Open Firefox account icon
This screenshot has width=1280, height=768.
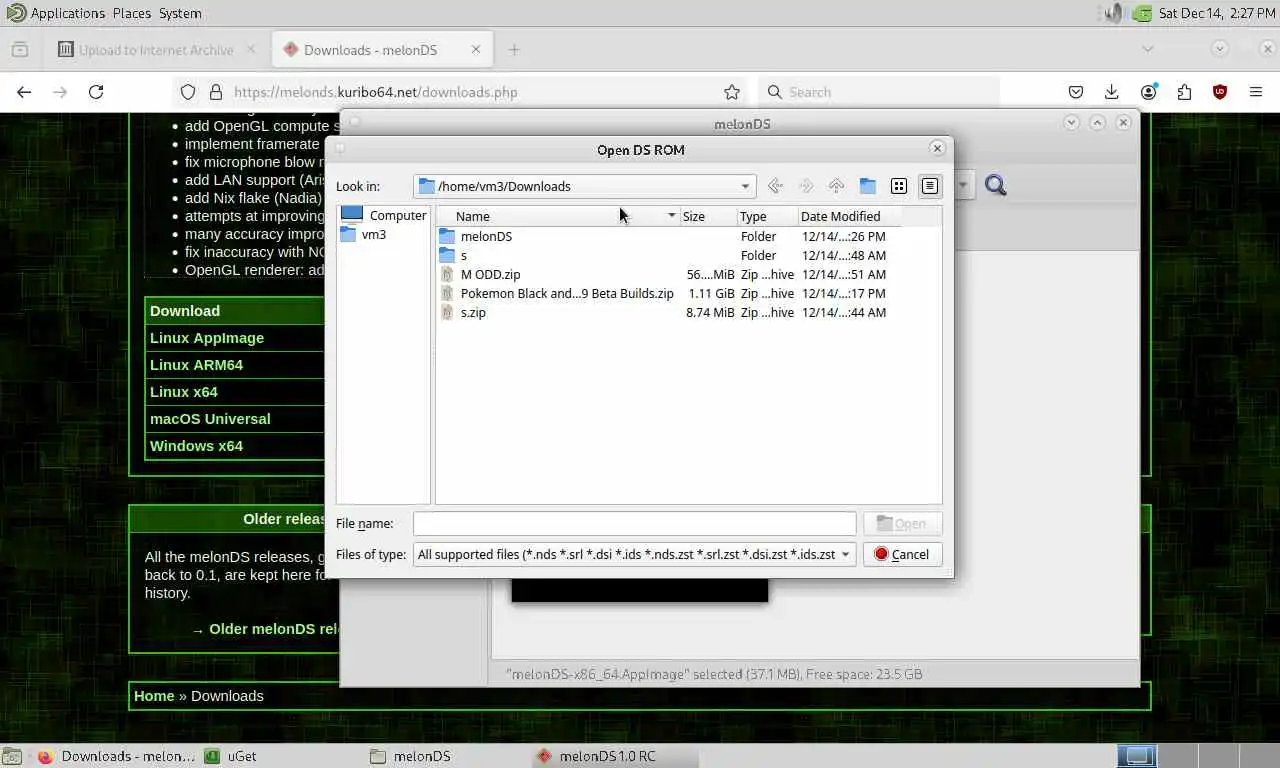pyautogui.click(x=1148, y=92)
